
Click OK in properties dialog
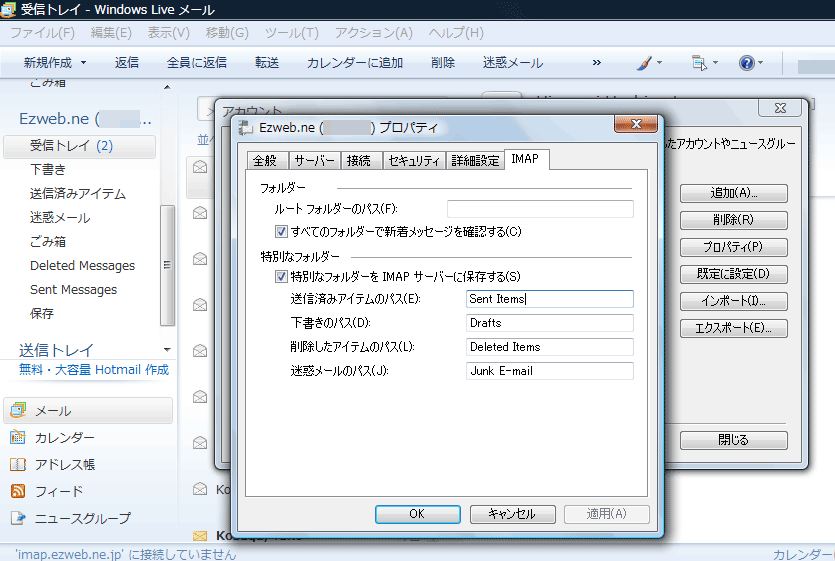click(x=418, y=514)
